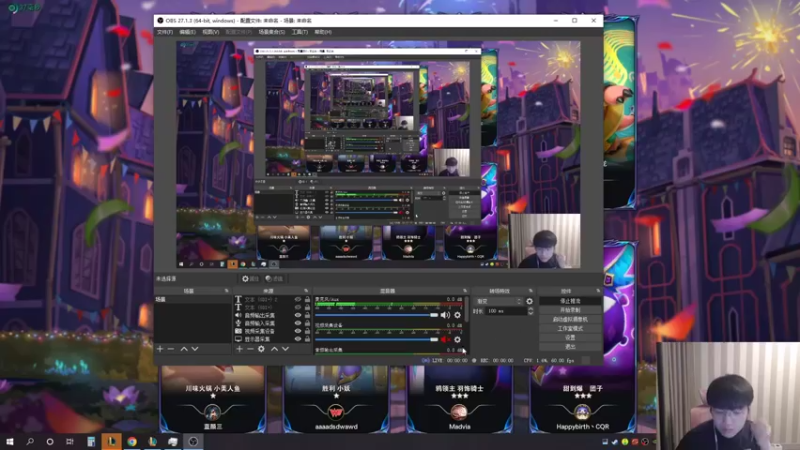Click 工作室模式 studio mode button
The image size is (800, 450).
point(570,329)
